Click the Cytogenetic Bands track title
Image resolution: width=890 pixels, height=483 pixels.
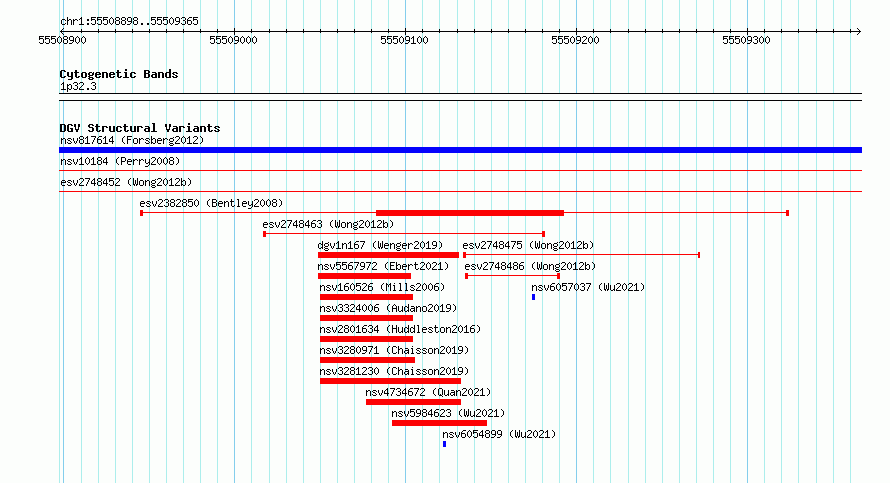pyautogui.click(x=119, y=74)
